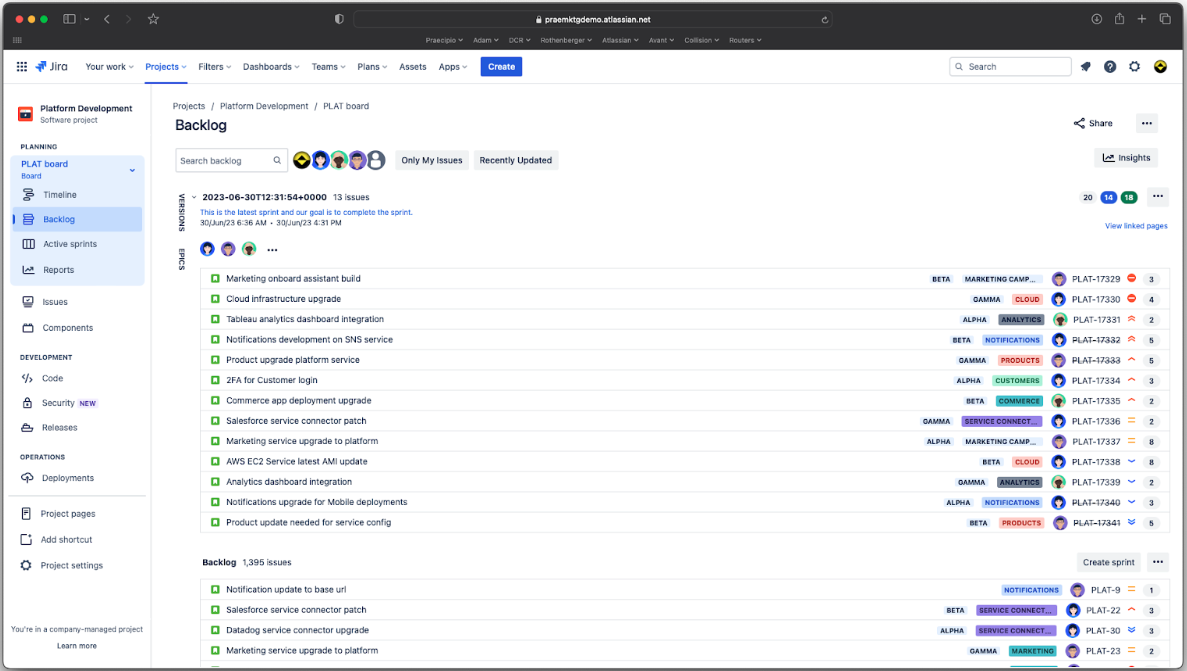Open the Projects dropdown menu
Screen dimensions: 1187x671
point(165,66)
